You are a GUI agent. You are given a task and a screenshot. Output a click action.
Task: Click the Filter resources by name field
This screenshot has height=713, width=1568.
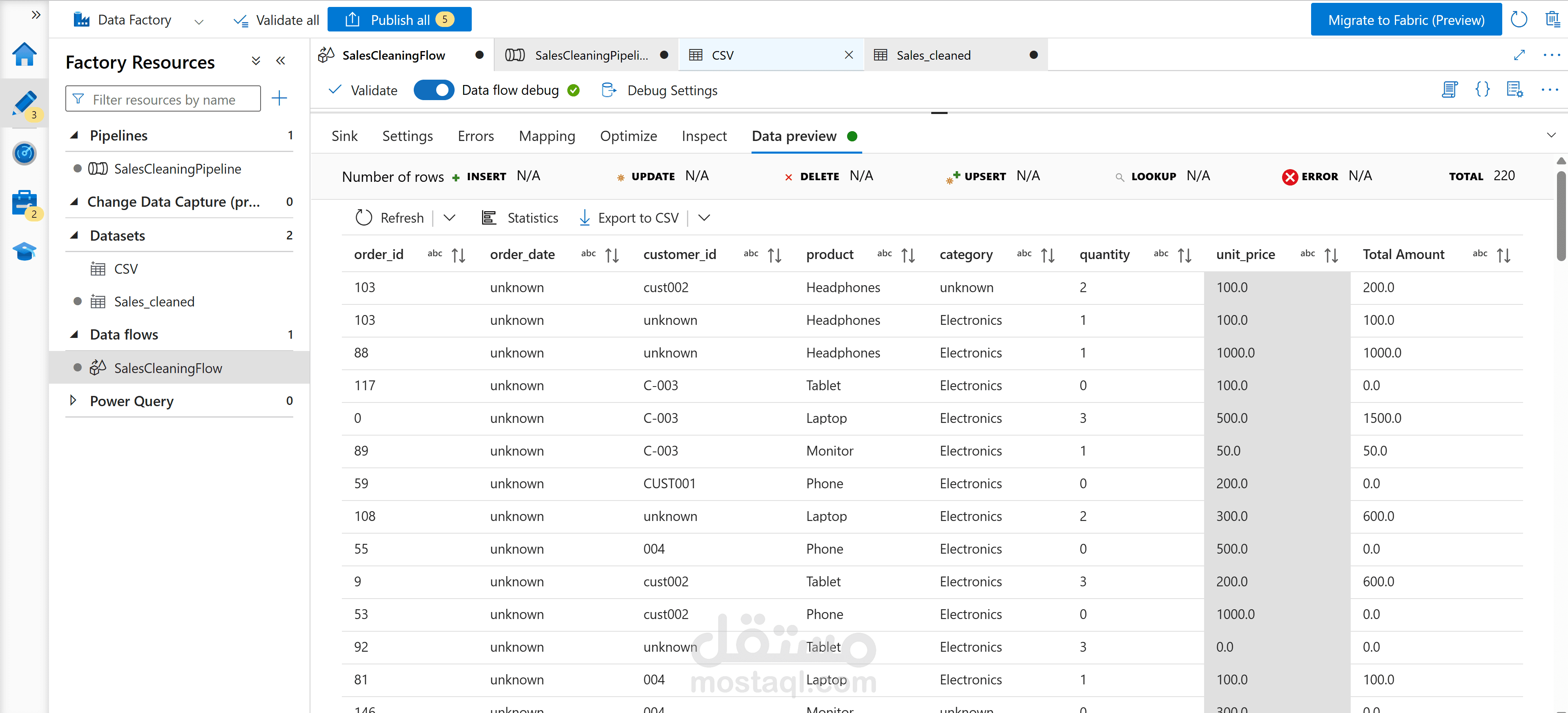163,99
